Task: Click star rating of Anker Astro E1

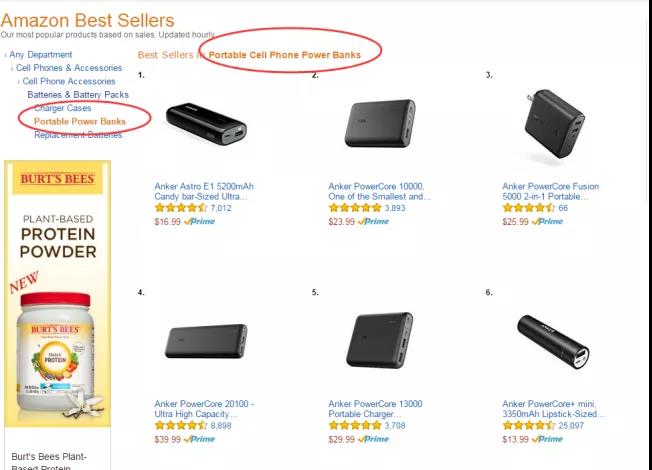Action: pos(181,209)
